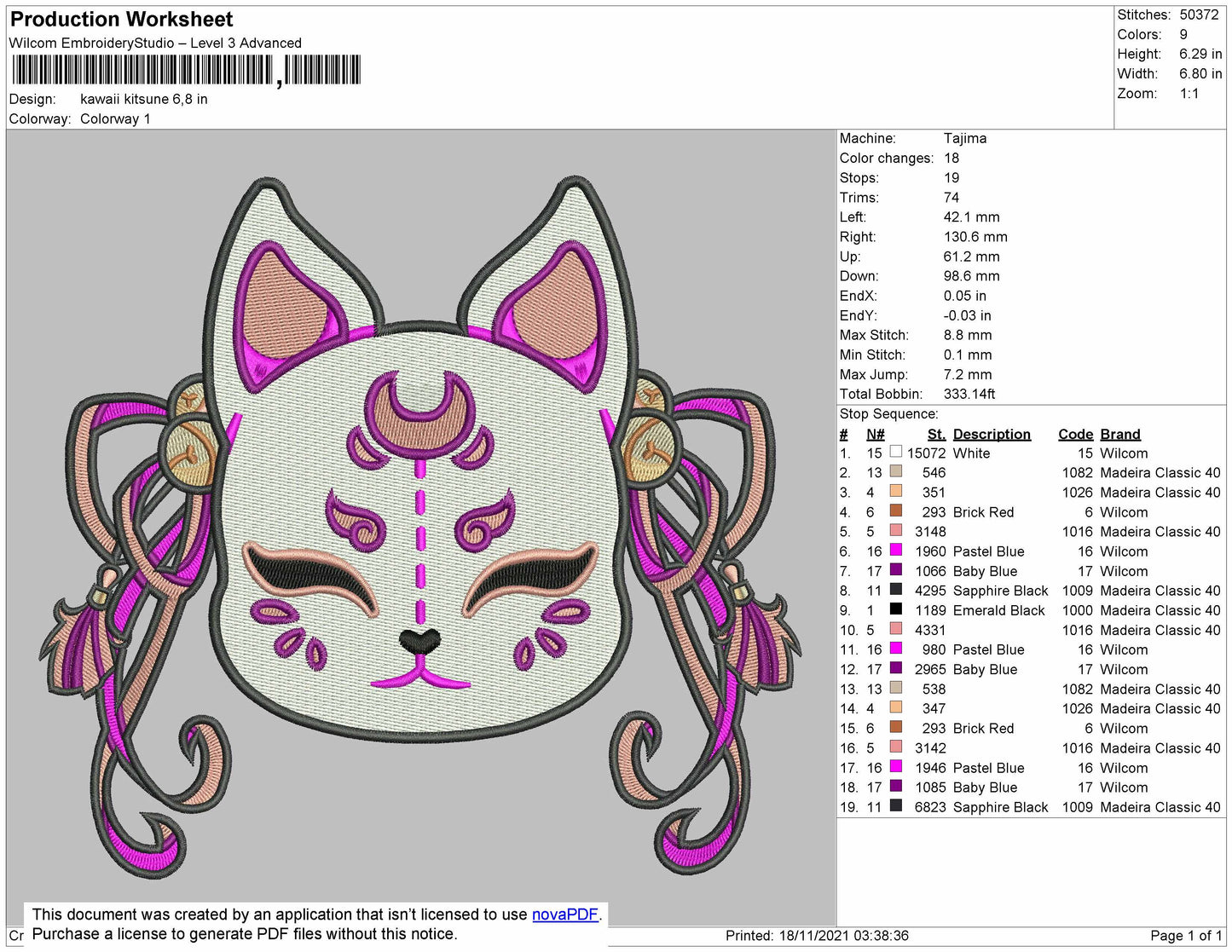
Task: Click the kitsune mask embroidery preview
Action: click(420, 528)
